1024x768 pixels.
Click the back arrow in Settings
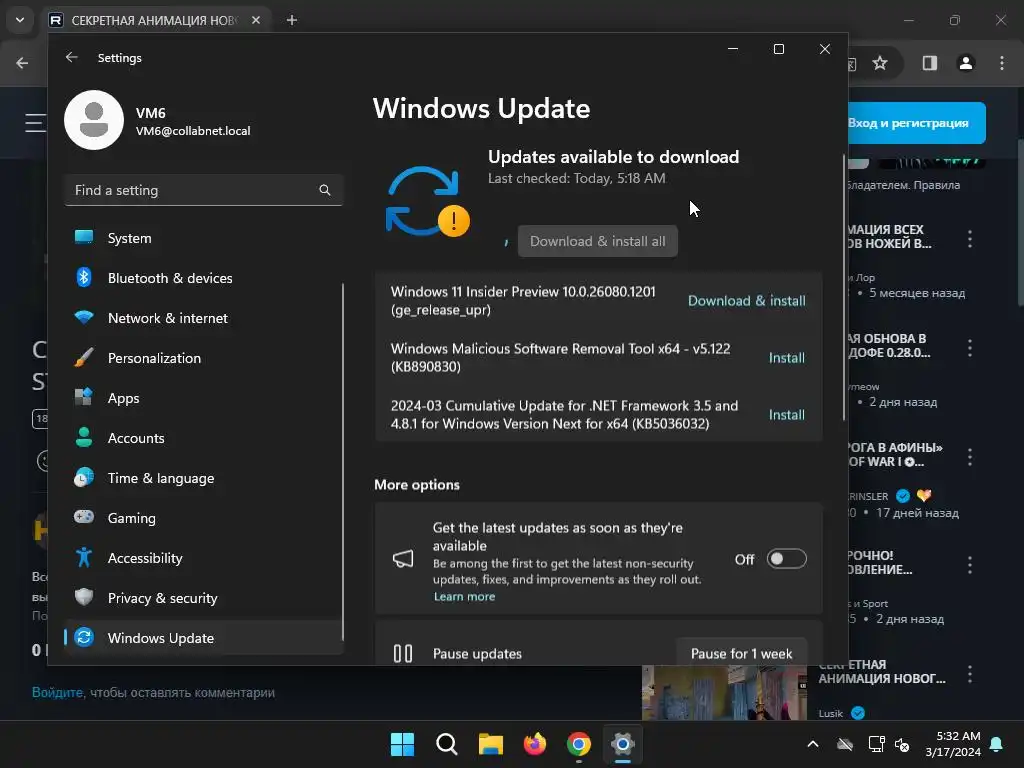pos(71,57)
